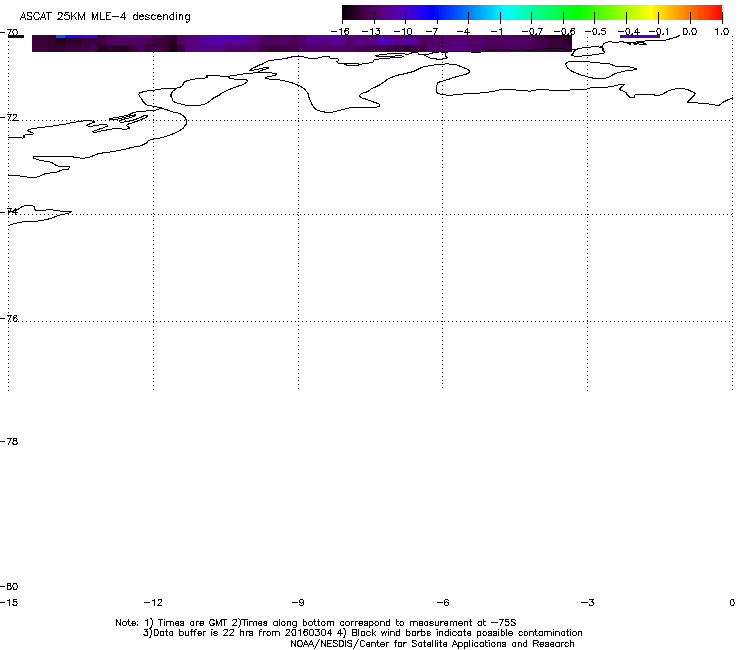This screenshot has width=740, height=650.
Task: Click the '-0.5' color scale label
Action: (x=596, y=32)
